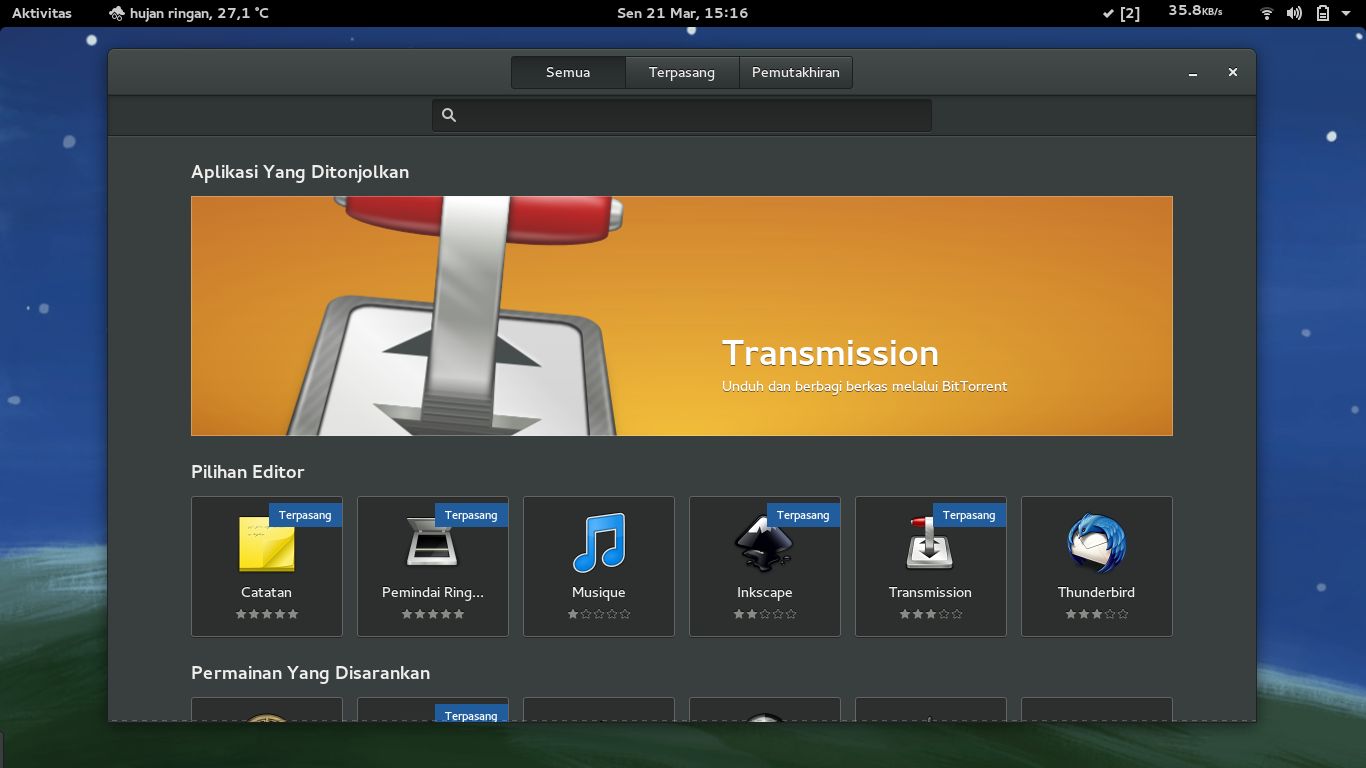Open the Thunderbird app icon
The image size is (1366, 768).
click(x=1097, y=544)
